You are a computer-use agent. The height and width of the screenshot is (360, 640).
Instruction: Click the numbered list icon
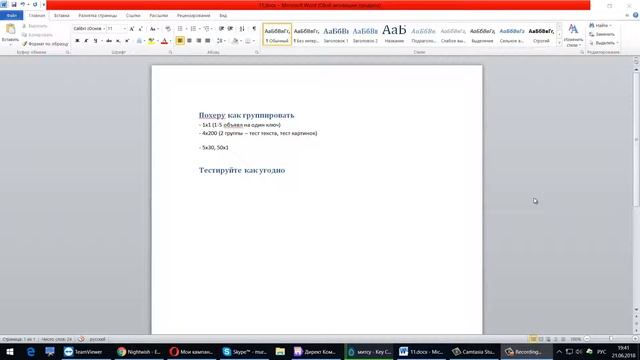(x=193, y=29)
